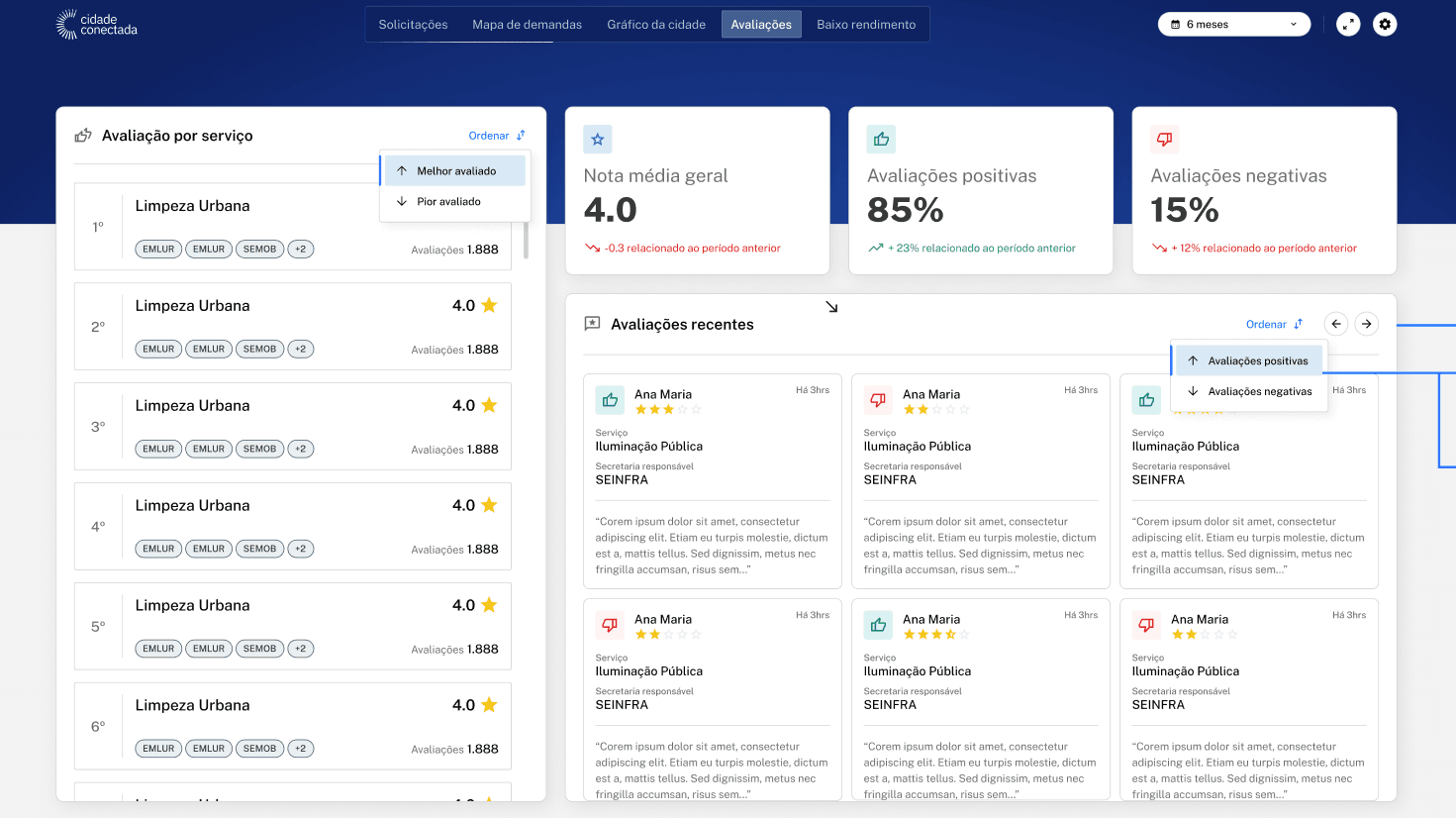Open Ordenar in Avaliação por serviço

pyautogui.click(x=497, y=136)
